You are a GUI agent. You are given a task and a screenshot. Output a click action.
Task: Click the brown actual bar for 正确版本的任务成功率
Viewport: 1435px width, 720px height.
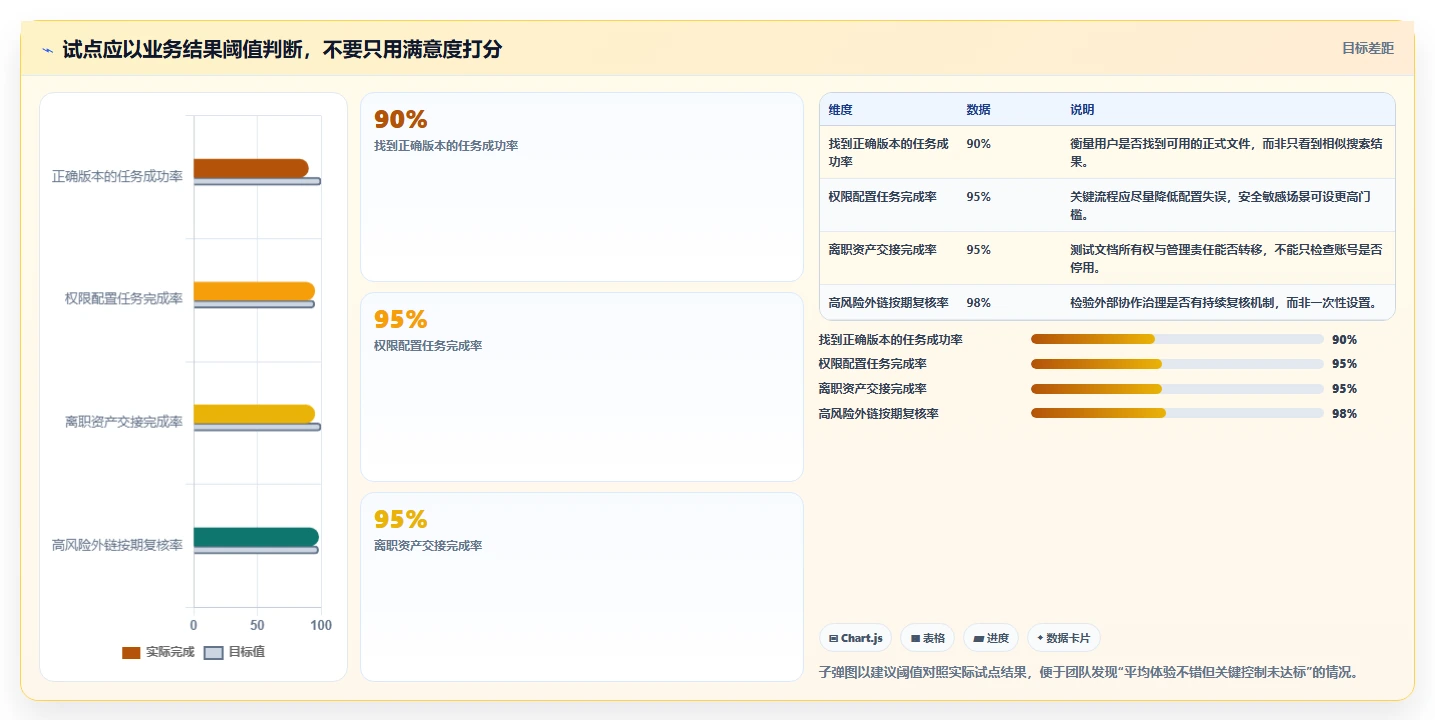251,168
